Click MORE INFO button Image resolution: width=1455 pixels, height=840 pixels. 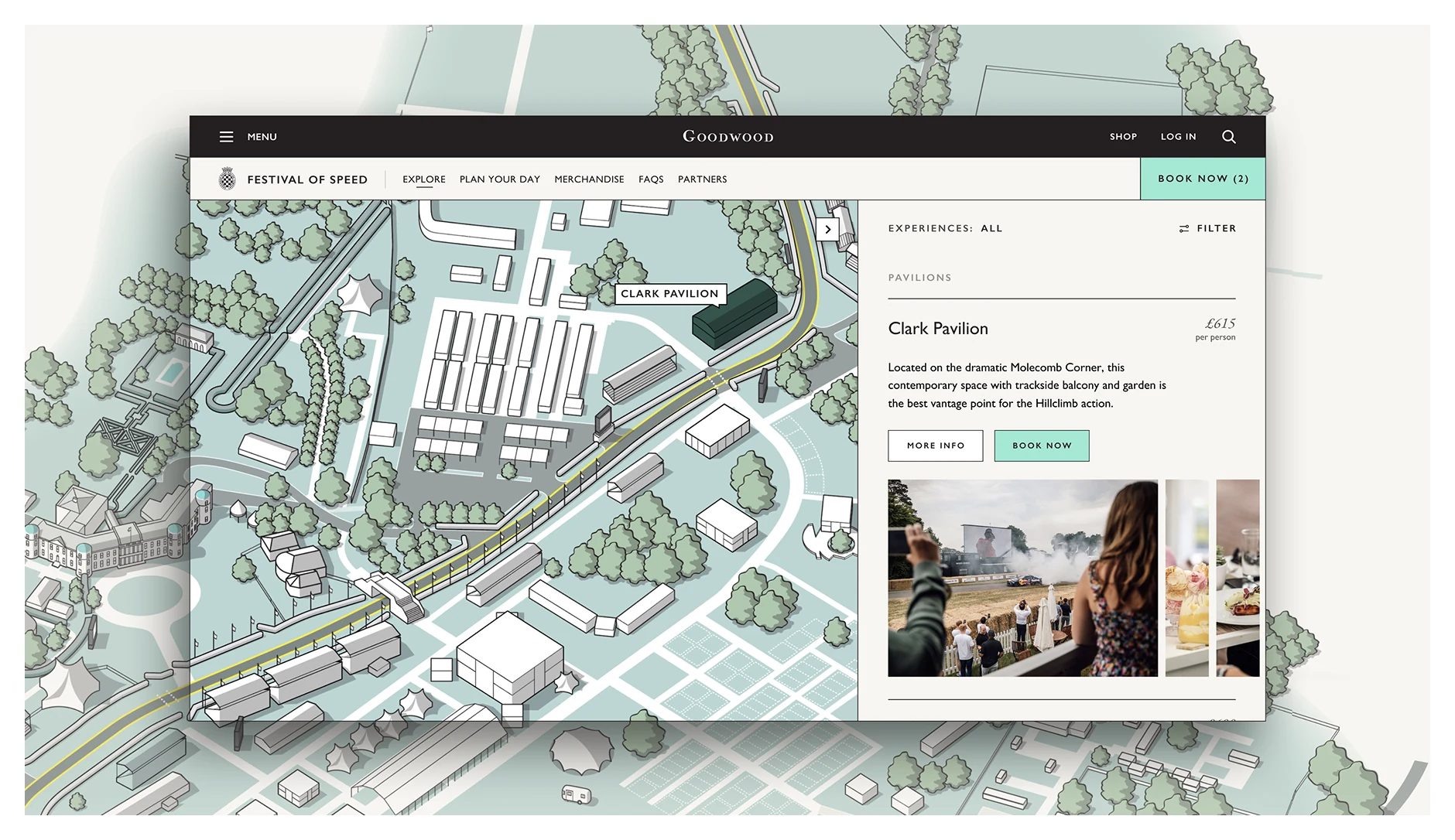coord(935,446)
